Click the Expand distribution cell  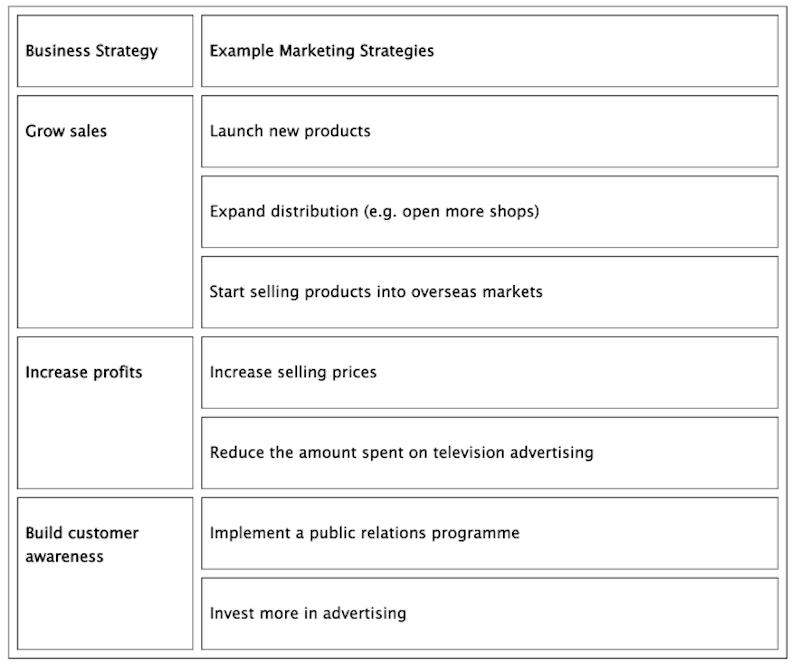pos(490,212)
